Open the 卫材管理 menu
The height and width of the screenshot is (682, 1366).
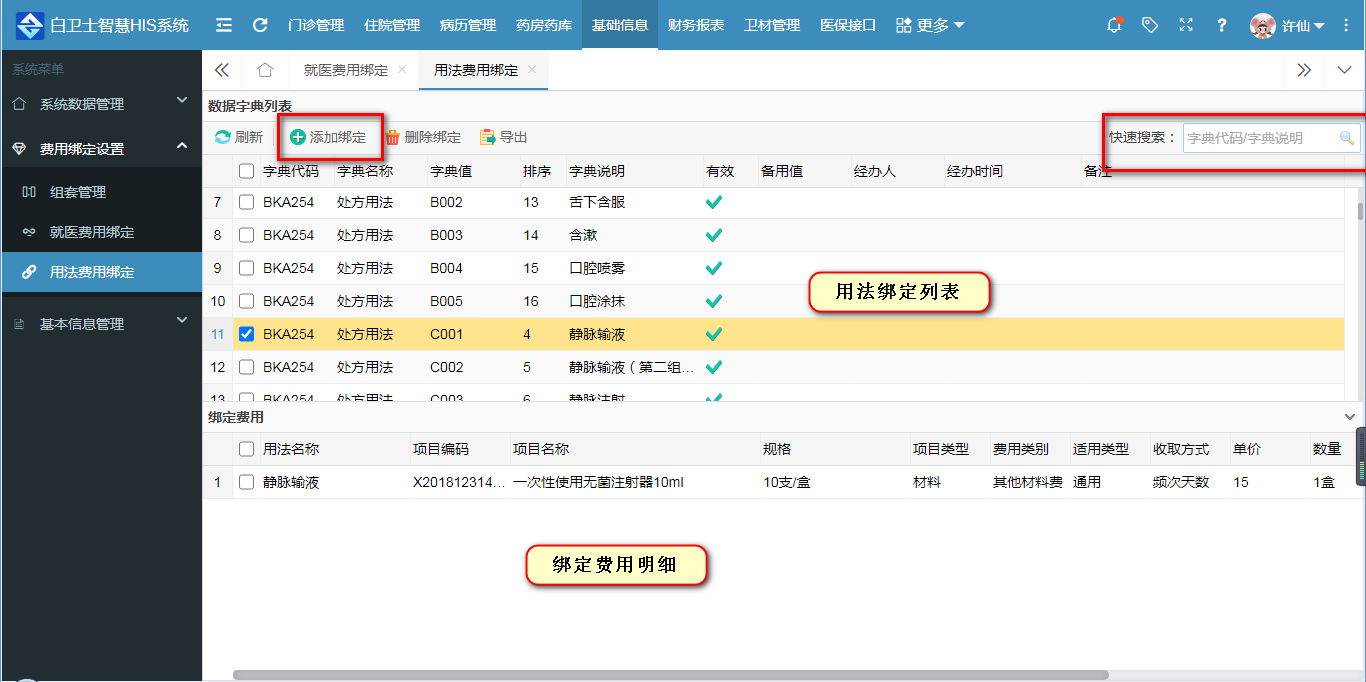point(772,25)
